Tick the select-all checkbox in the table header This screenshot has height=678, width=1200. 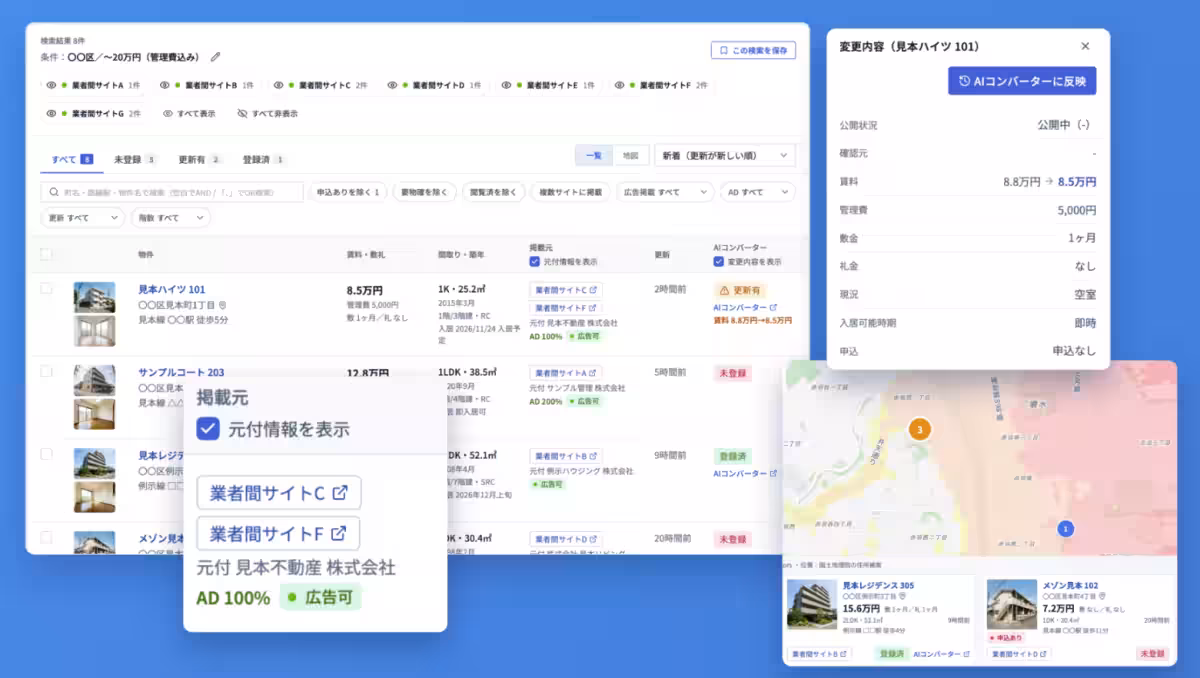(x=46, y=255)
